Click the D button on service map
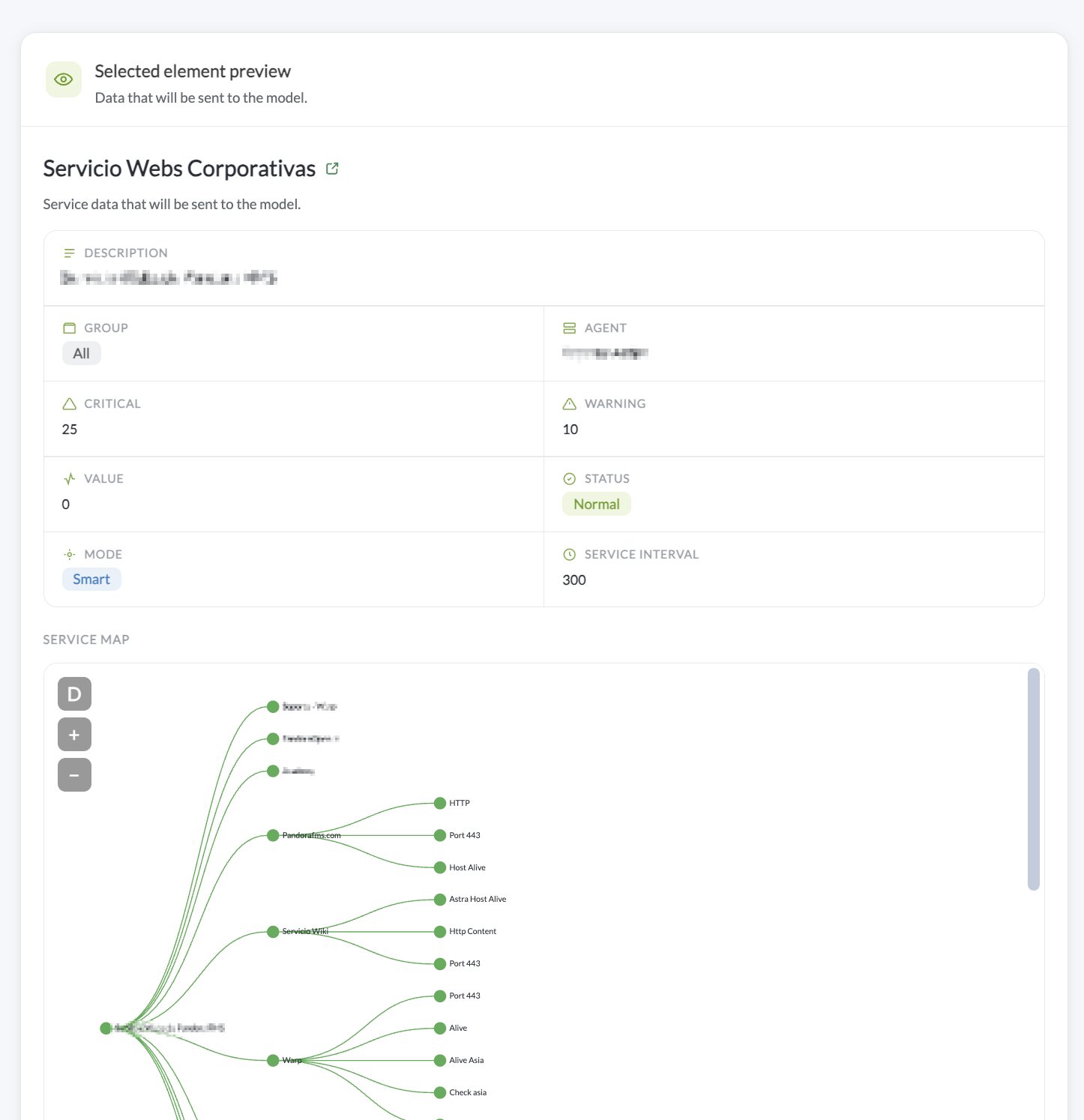The image size is (1084, 1120). [x=74, y=694]
